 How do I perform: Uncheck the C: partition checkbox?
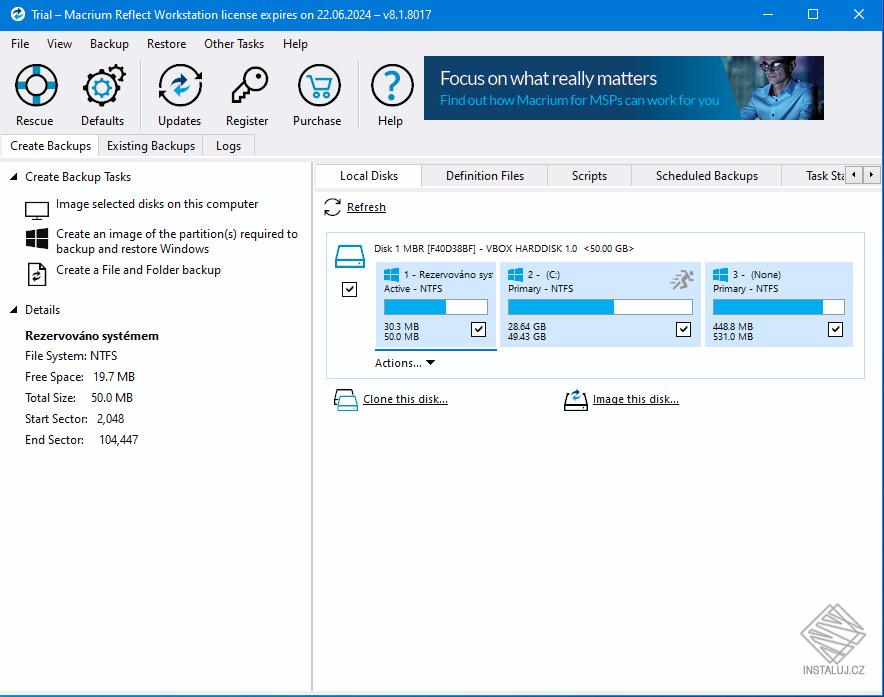684,329
